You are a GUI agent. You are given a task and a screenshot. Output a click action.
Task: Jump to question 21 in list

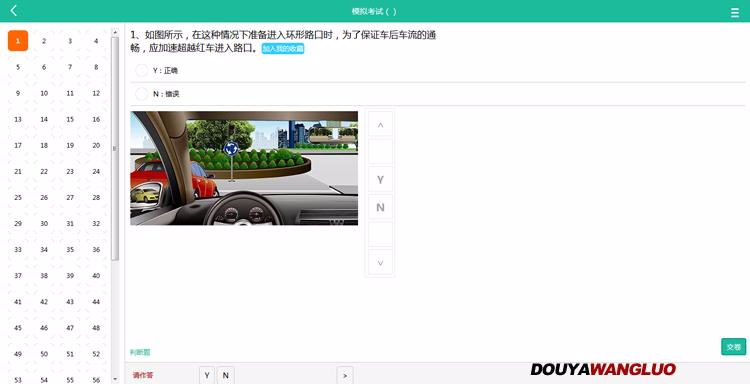click(18, 171)
